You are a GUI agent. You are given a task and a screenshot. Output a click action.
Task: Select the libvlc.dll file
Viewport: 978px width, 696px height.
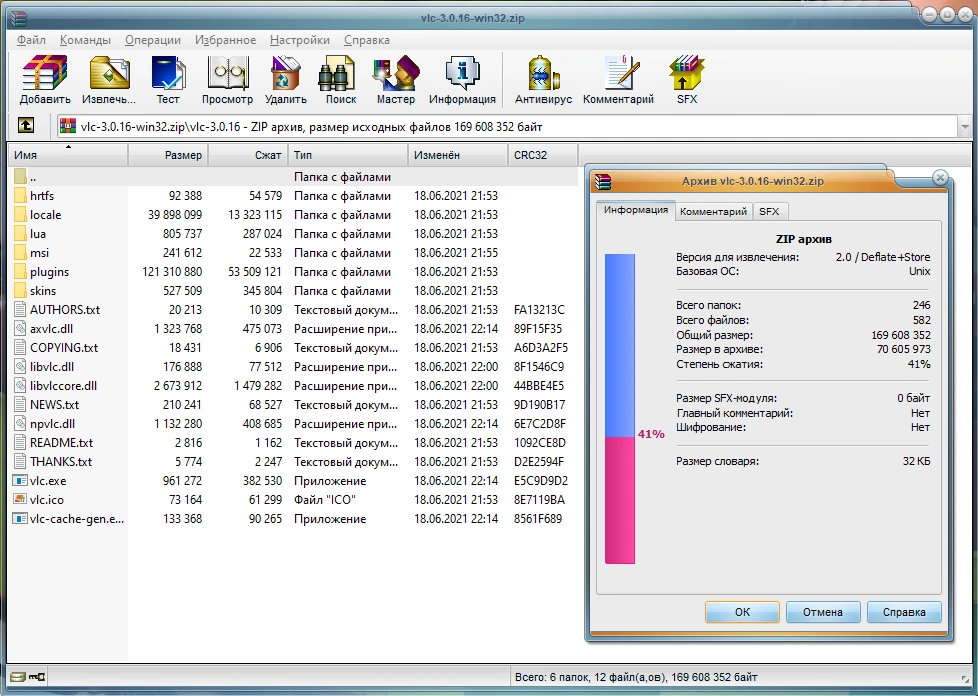pyautogui.click(x=293, y=367)
